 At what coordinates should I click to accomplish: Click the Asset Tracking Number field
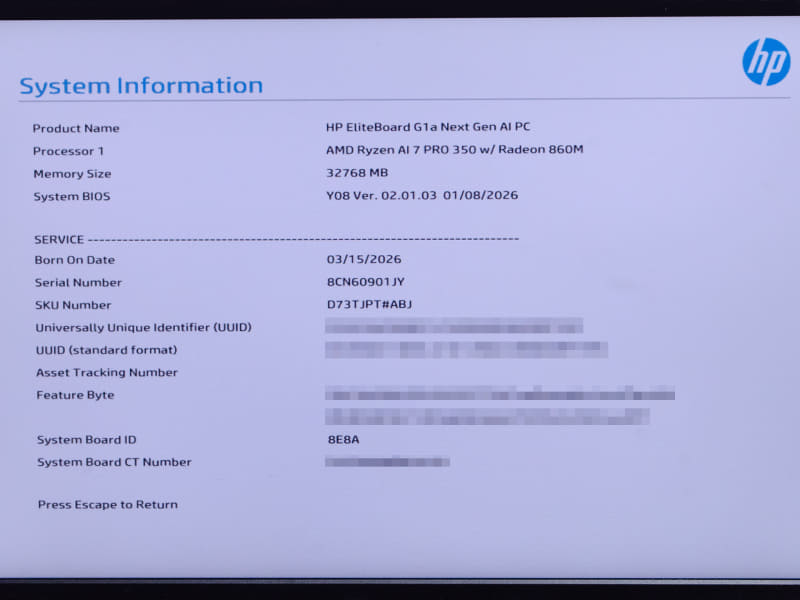(104, 372)
